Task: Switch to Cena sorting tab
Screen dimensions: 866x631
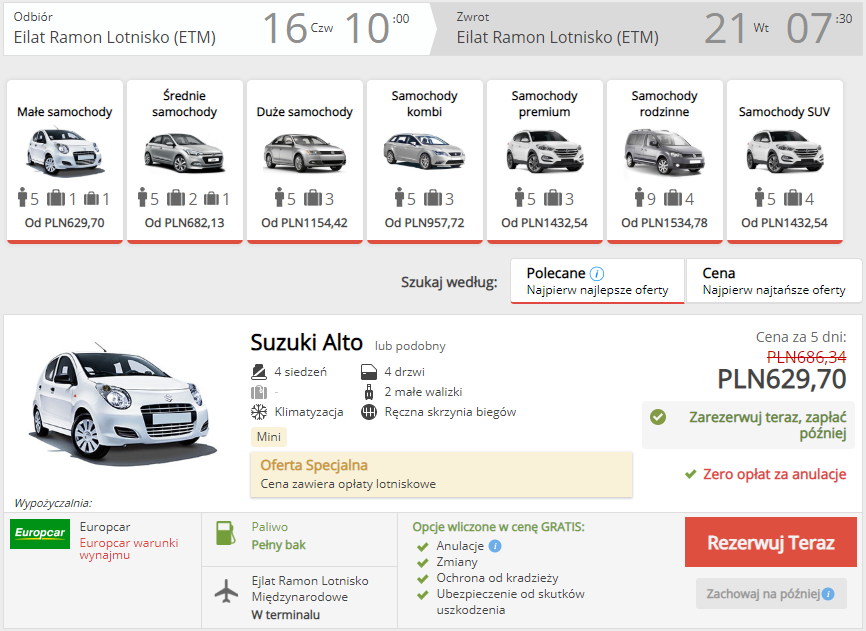Action: pos(773,280)
